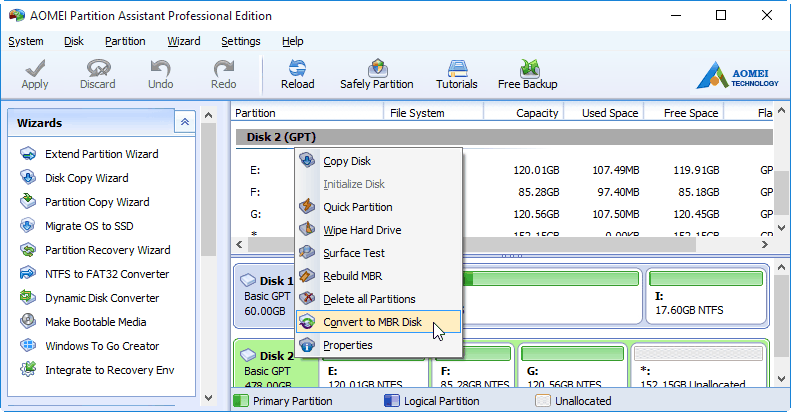Click the Disk Copy Wizard icon

point(28,178)
